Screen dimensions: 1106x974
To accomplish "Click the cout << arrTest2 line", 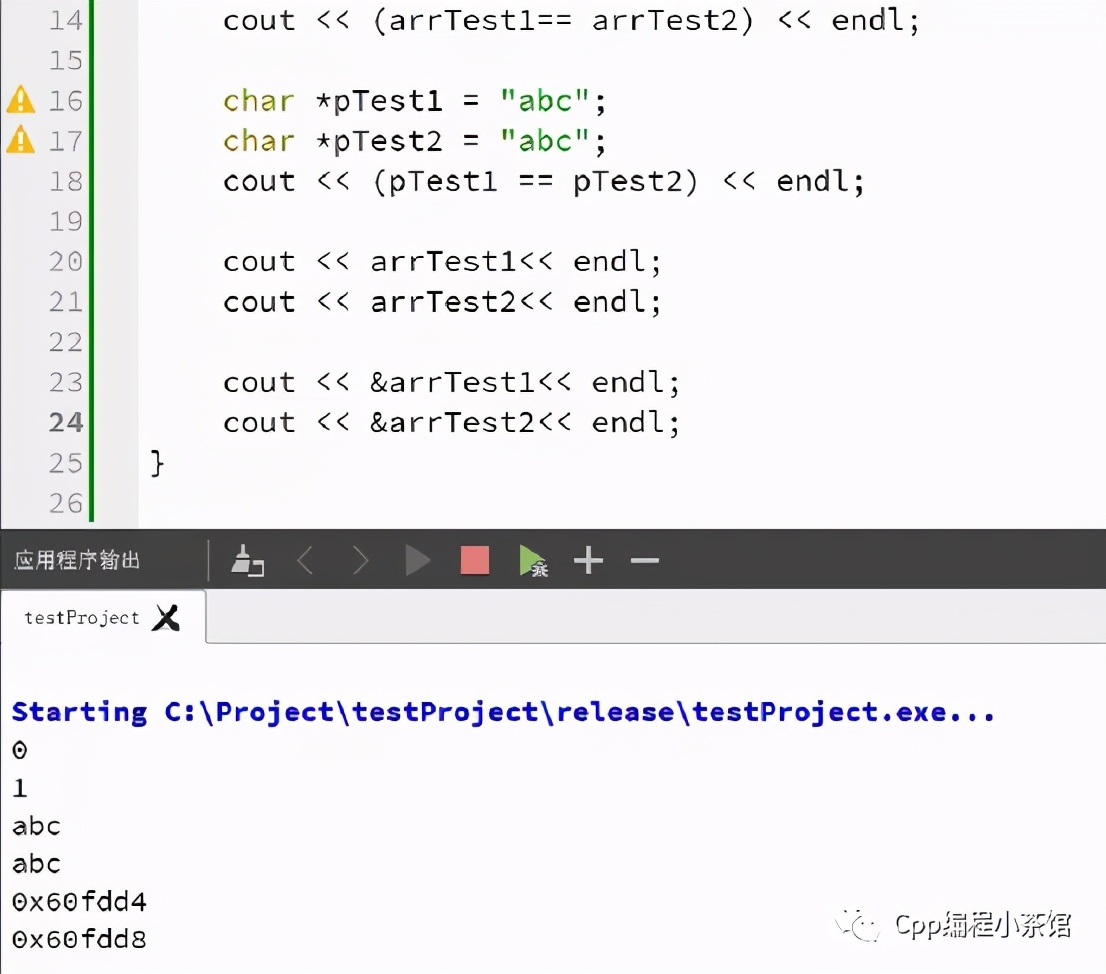I will click(442, 302).
